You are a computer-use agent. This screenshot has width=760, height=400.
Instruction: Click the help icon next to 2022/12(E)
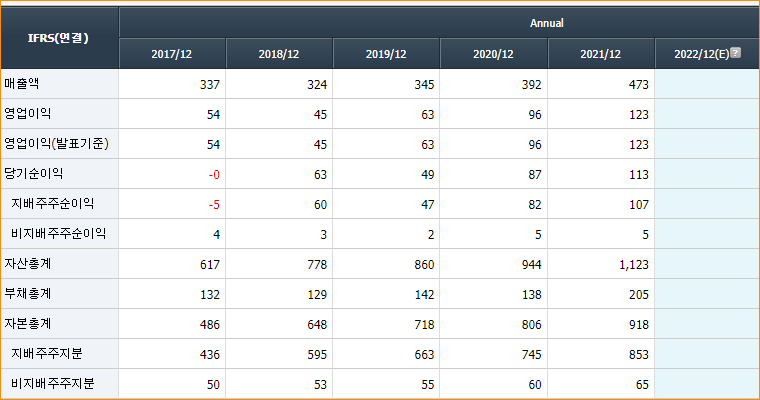735,52
